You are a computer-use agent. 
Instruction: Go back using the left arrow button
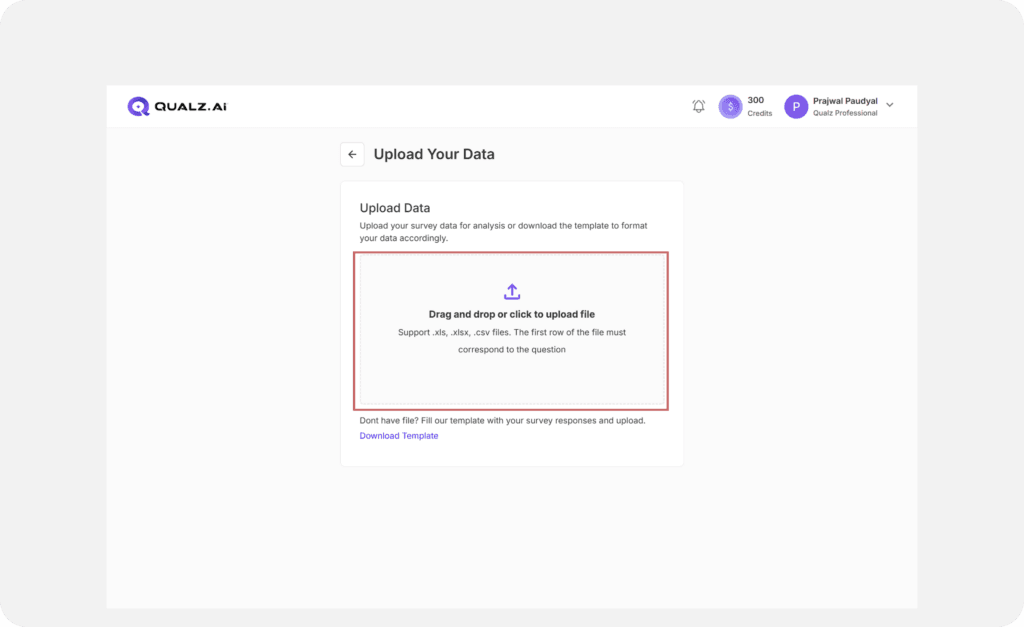click(352, 154)
